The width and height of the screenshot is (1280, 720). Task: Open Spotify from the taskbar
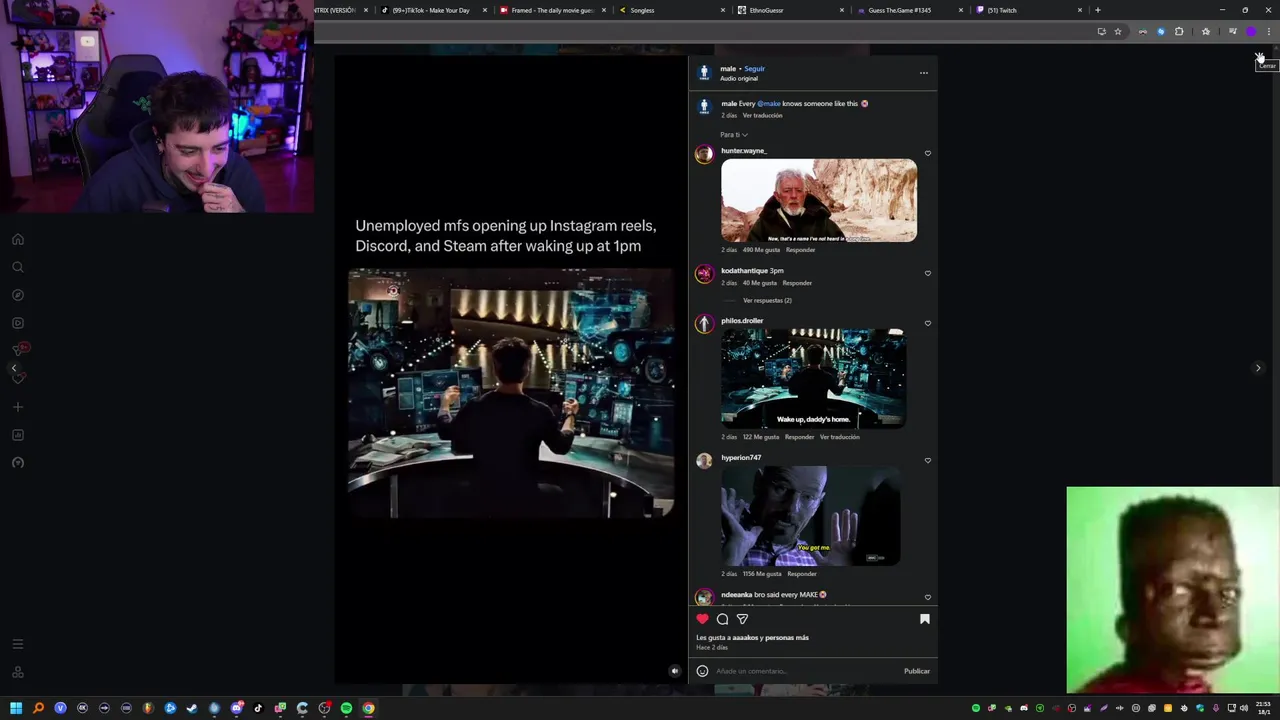(x=346, y=708)
